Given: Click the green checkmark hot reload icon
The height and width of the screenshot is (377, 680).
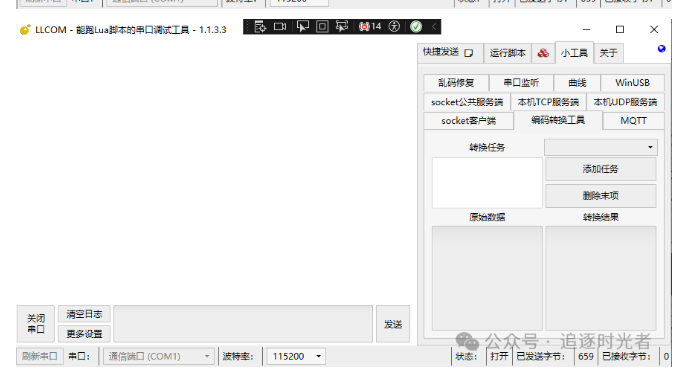Looking at the screenshot, I should (416, 27).
